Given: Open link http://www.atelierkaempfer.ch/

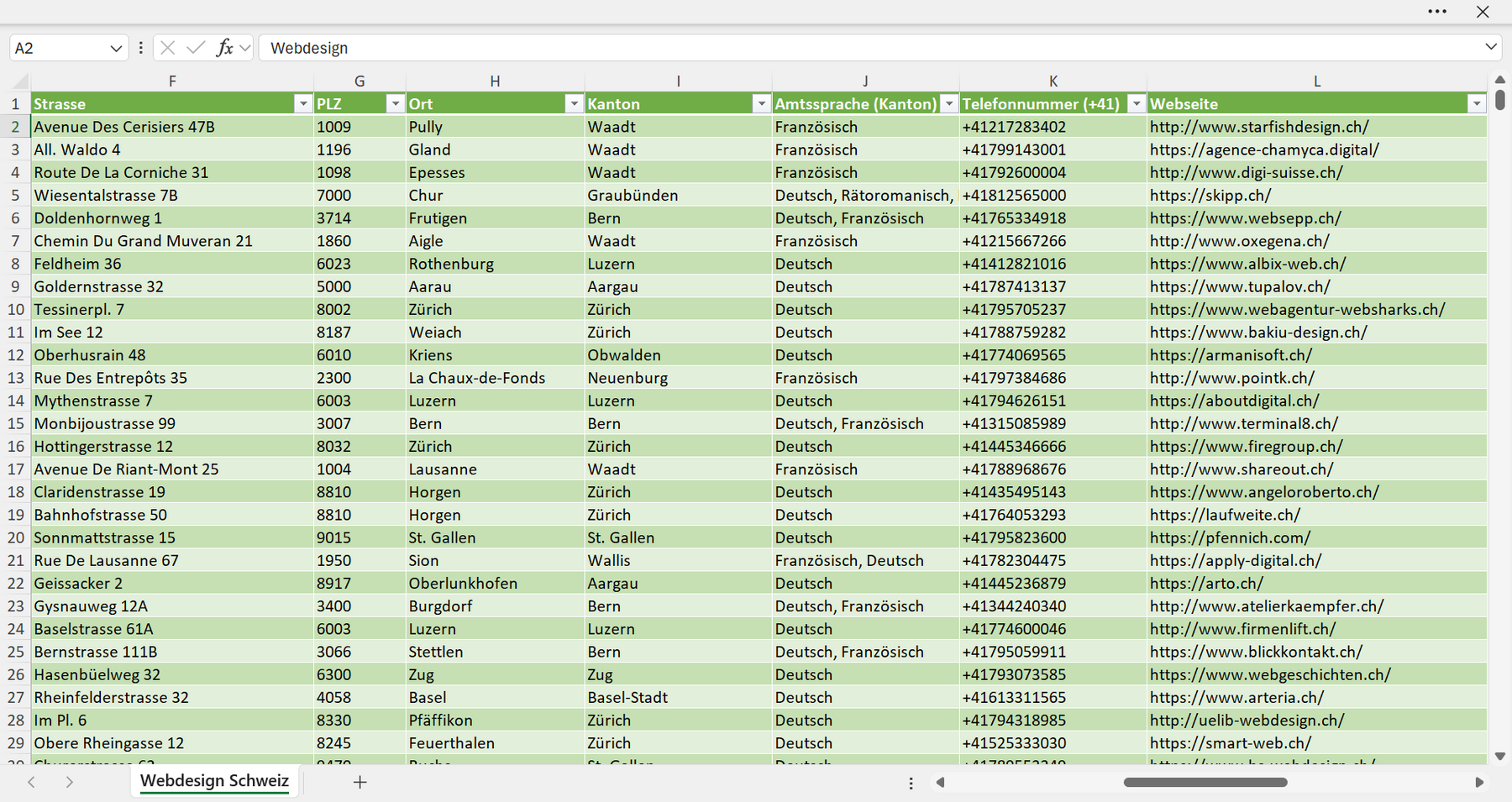Looking at the screenshot, I should (x=1267, y=605).
